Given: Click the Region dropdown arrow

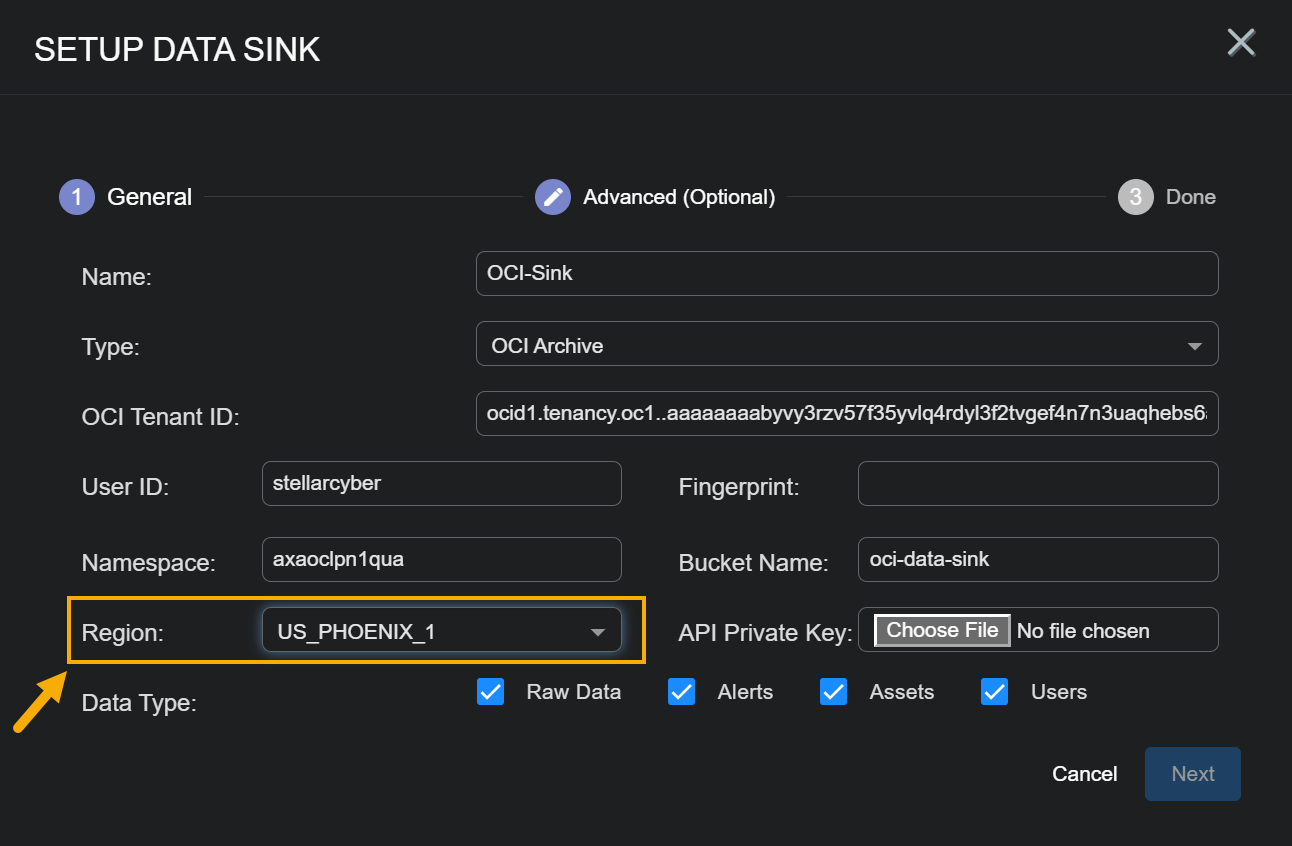Looking at the screenshot, I should pyautogui.click(x=598, y=632).
